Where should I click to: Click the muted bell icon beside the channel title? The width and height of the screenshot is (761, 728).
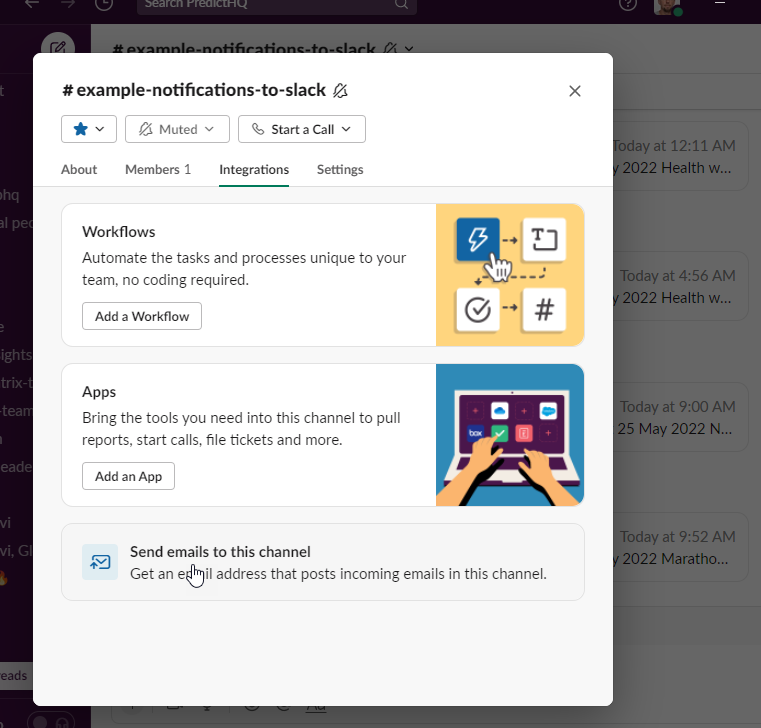(340, 90)
